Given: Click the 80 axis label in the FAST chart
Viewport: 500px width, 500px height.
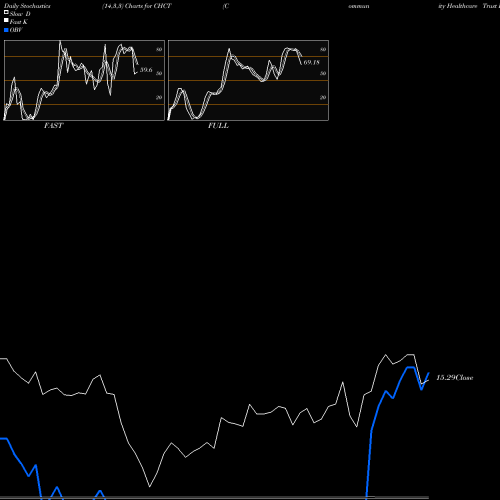Looking at the screenshot, I should 159,49.
